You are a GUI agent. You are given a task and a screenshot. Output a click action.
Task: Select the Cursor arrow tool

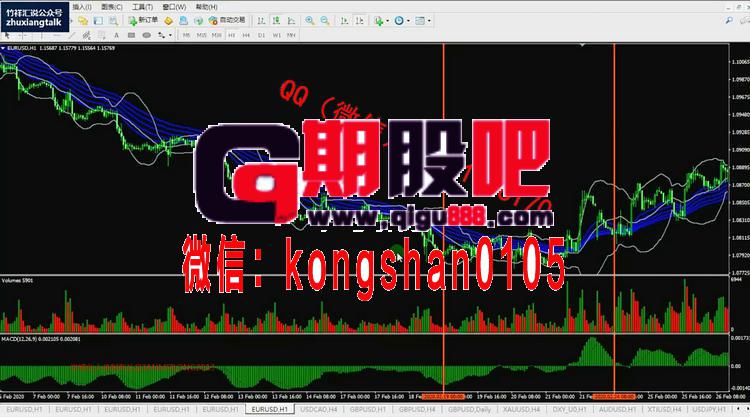tap(7, 35)
